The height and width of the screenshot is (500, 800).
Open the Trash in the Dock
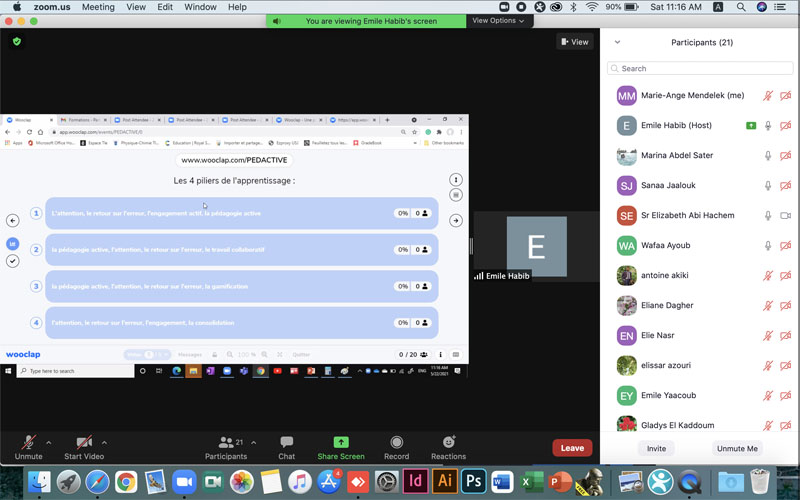click(760, 481)
